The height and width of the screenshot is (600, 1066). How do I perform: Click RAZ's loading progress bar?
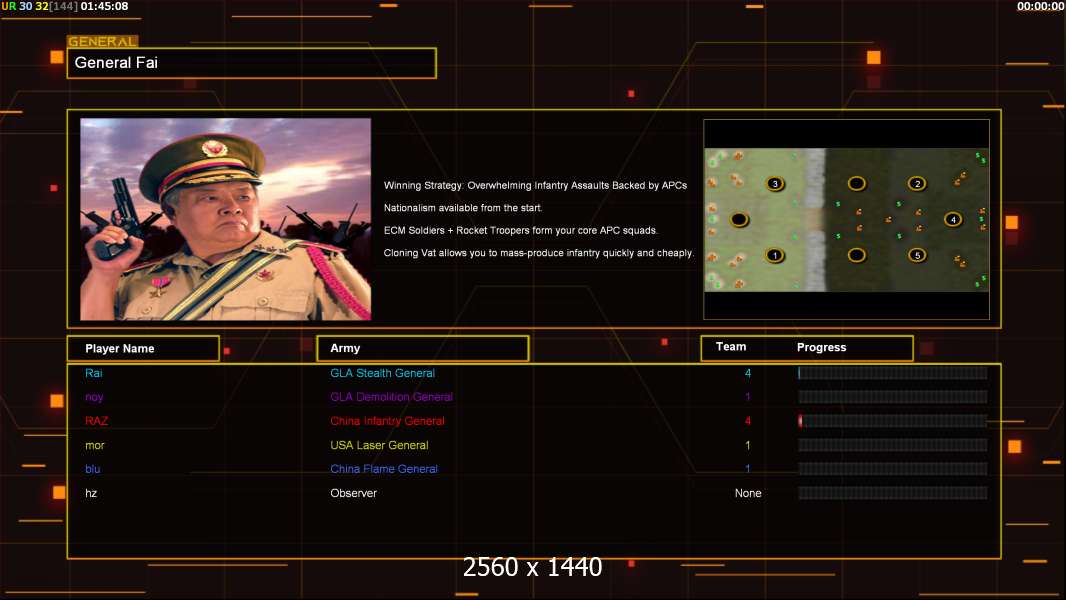click(x=892, y=421)
